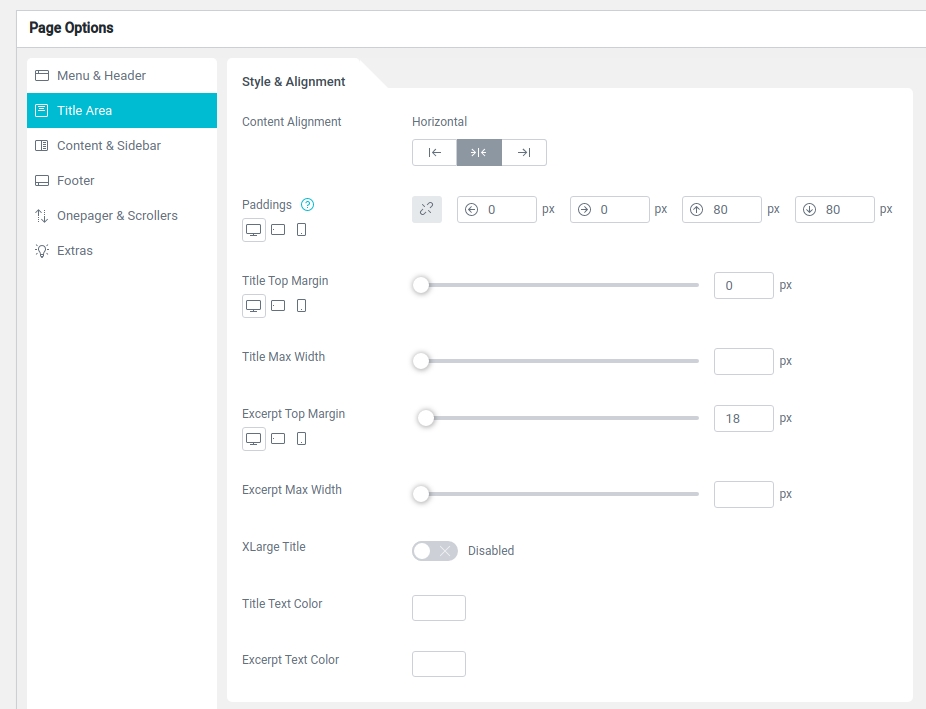
Task: Switch to the Extras section
Action: click(74, 251)
